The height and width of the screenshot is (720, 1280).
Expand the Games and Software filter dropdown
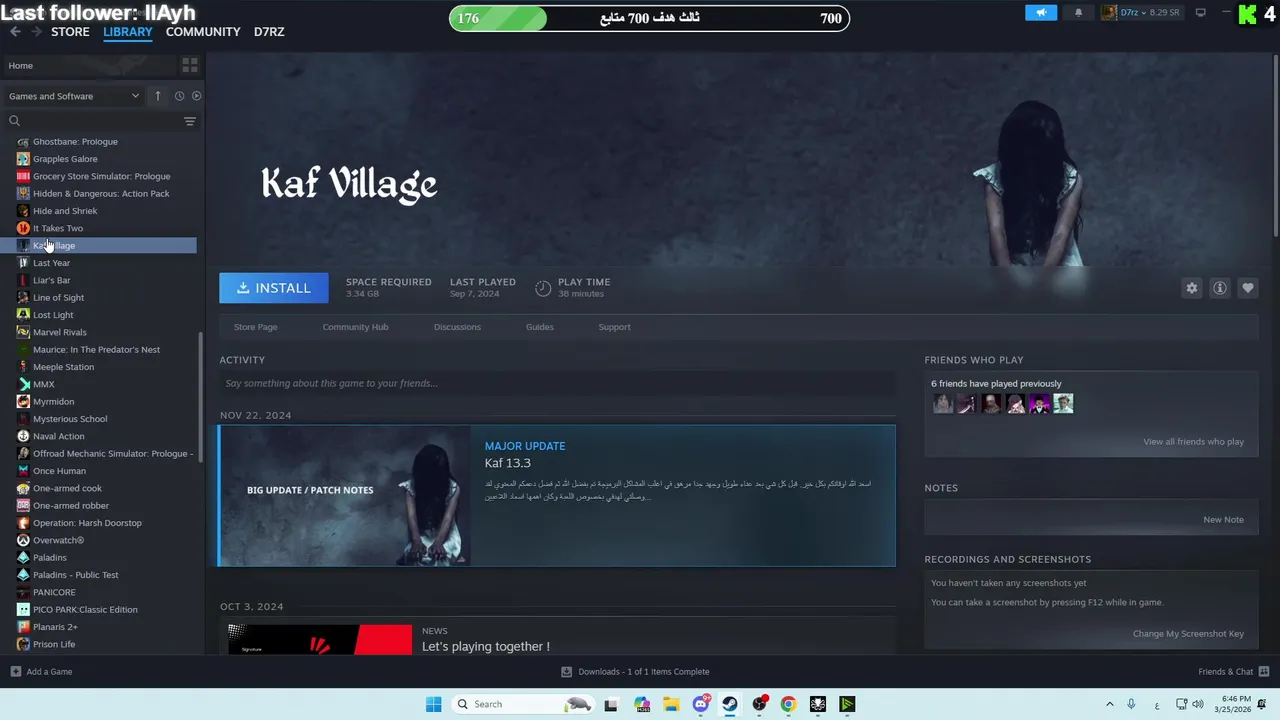click(74, 96)
